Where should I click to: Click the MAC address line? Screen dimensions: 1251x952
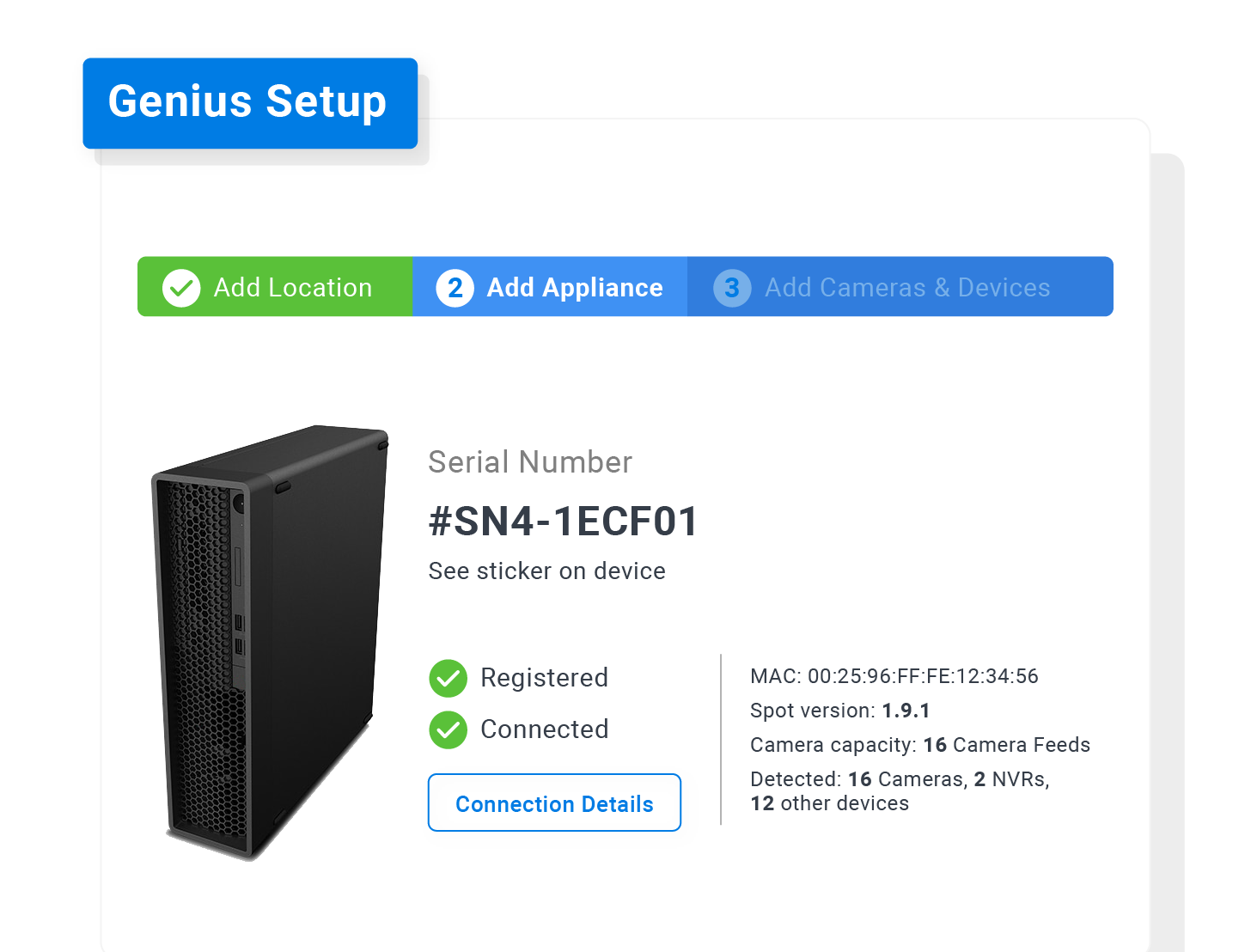(894, 676)
